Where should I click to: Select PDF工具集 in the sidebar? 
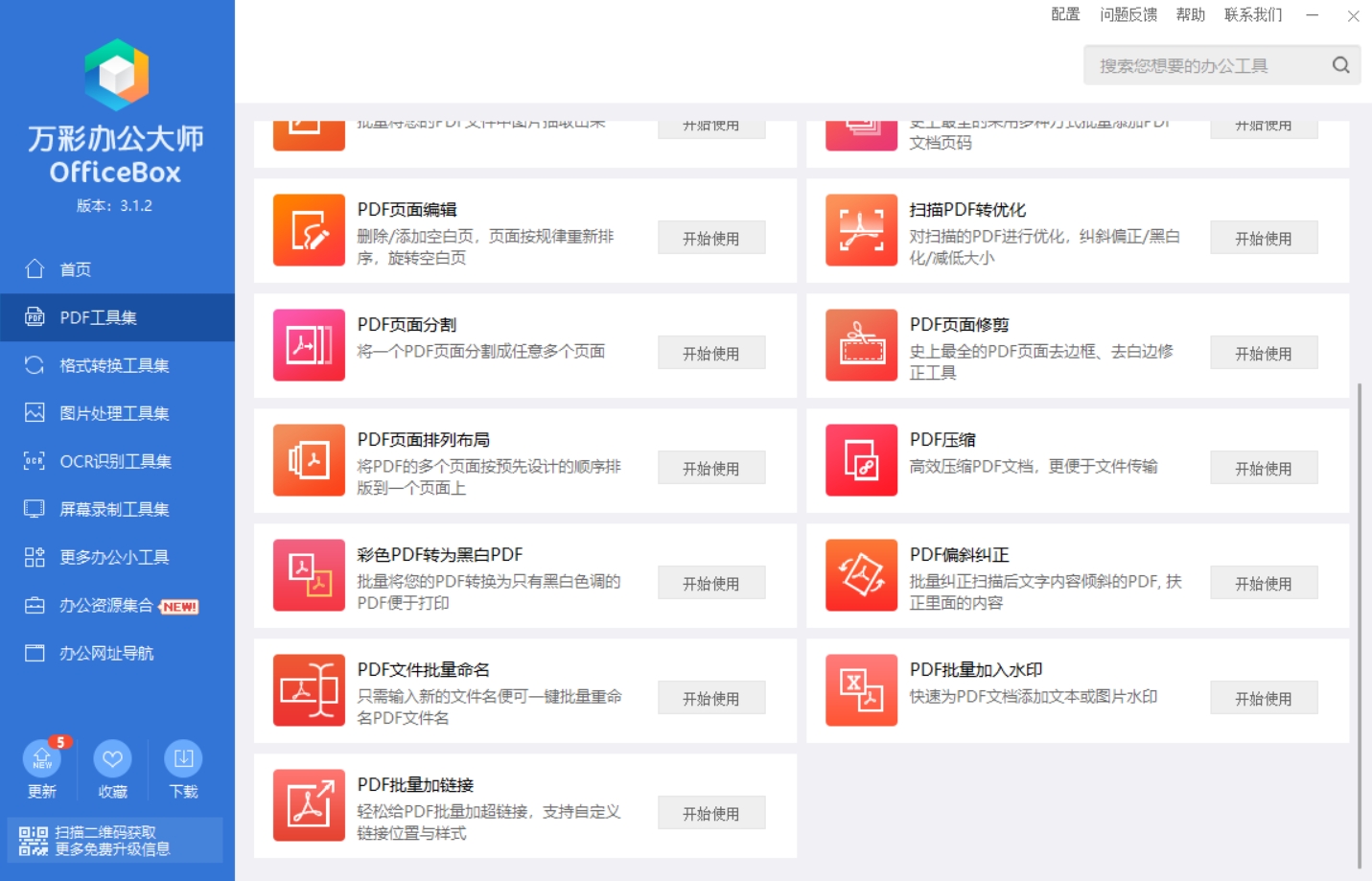117,317
